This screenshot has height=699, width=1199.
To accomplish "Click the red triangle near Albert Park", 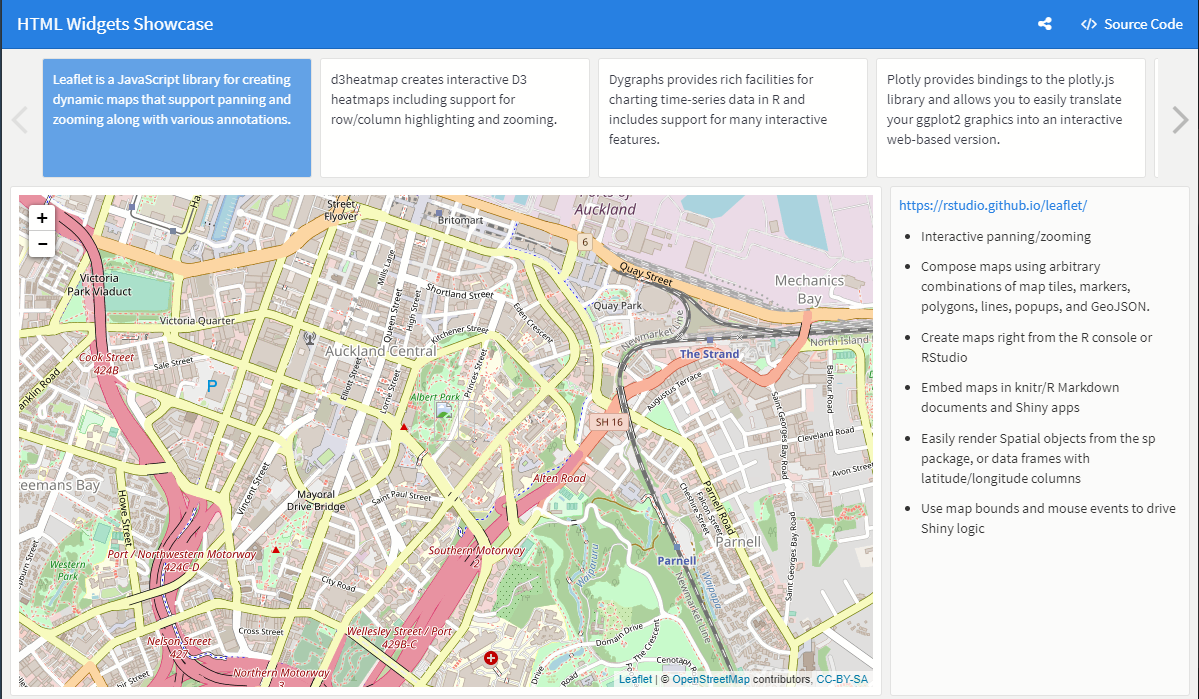I will click(x=404, y=427).
